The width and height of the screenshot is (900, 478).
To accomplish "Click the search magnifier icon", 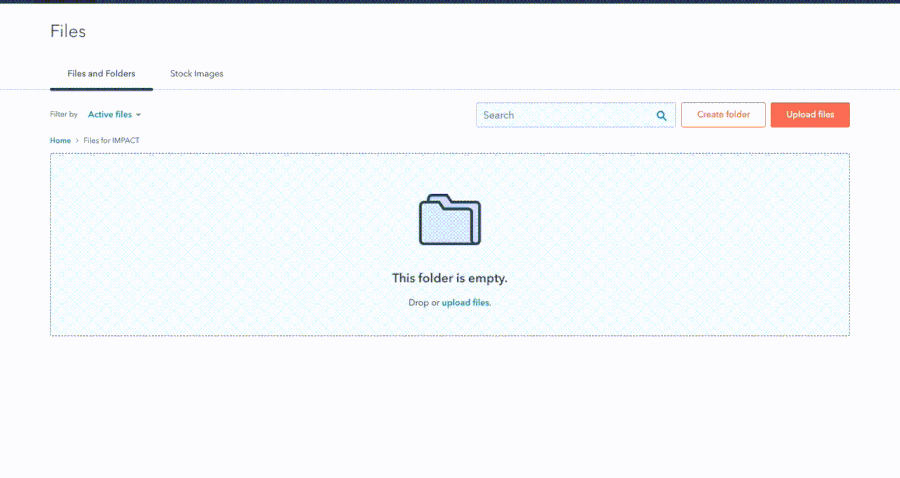I will point(661,115).
